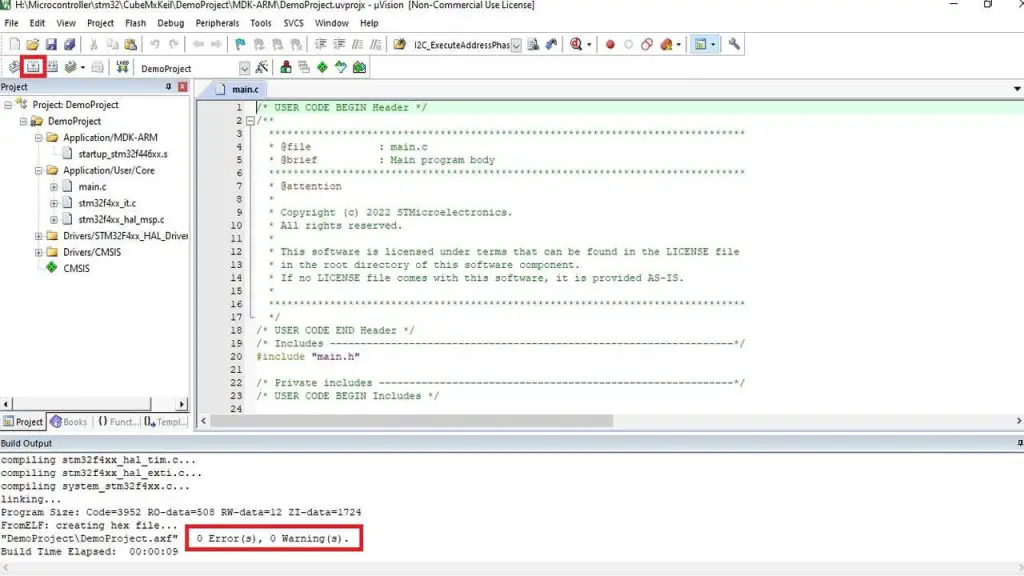
Task: Save the current file
Action: (x=51, y=44)
